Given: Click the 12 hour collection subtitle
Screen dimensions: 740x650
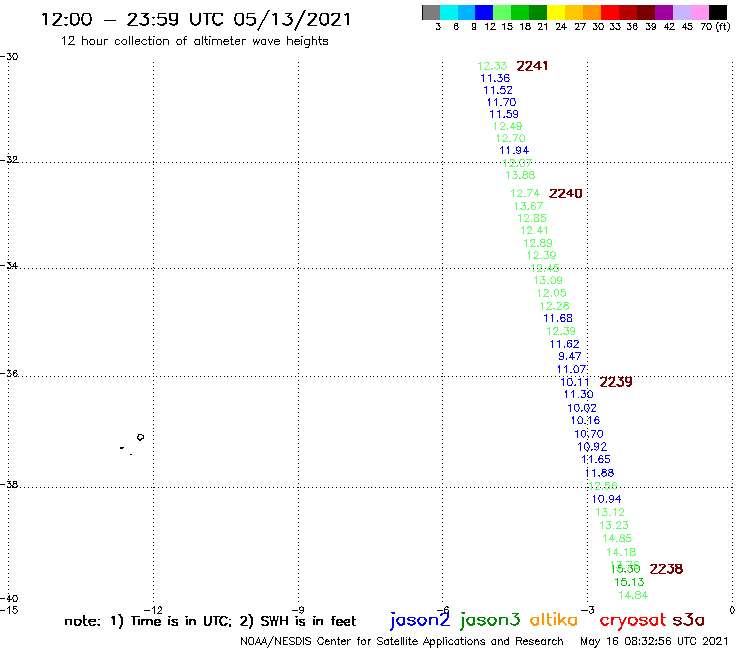Looking at the screenshot, I should pos(194,41).
